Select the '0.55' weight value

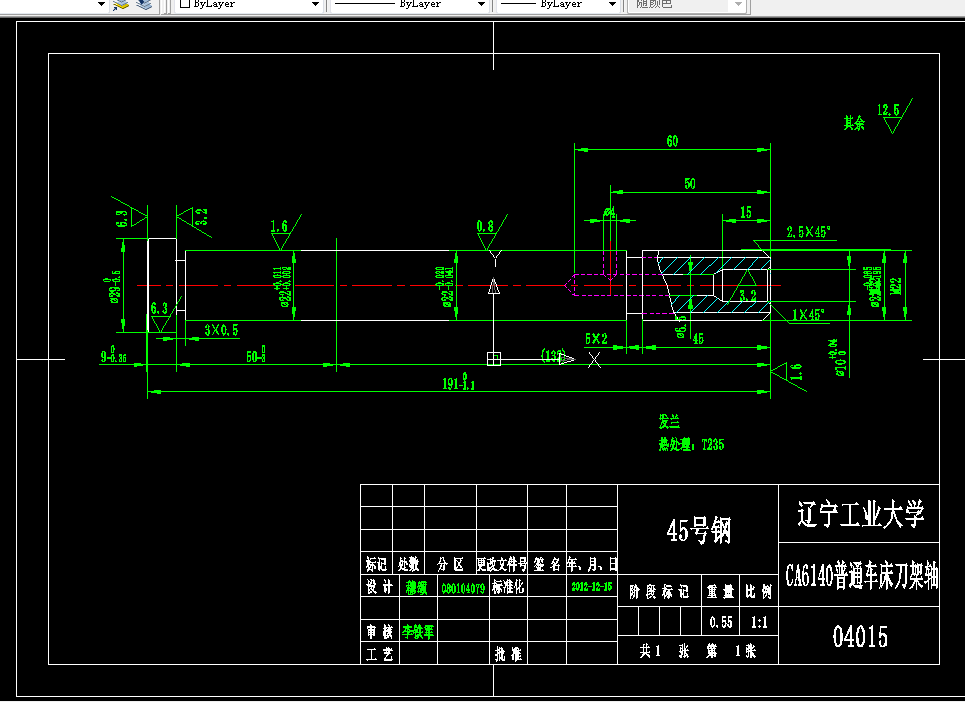coord(721,622)
